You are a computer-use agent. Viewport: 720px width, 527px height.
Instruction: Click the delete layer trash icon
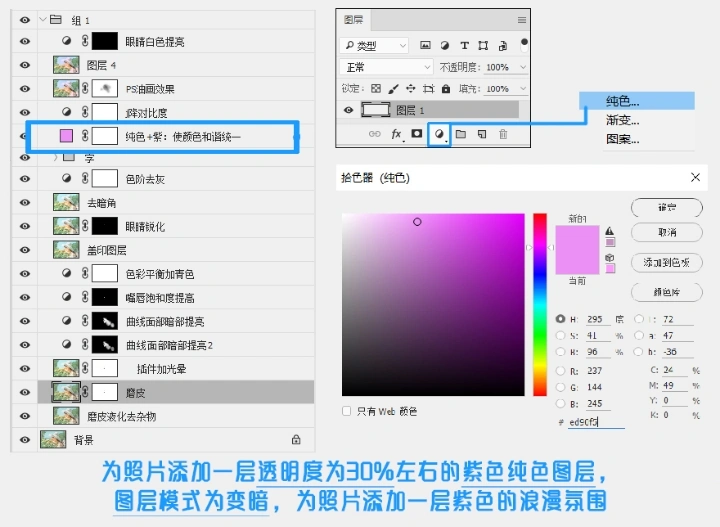point(503,134)
